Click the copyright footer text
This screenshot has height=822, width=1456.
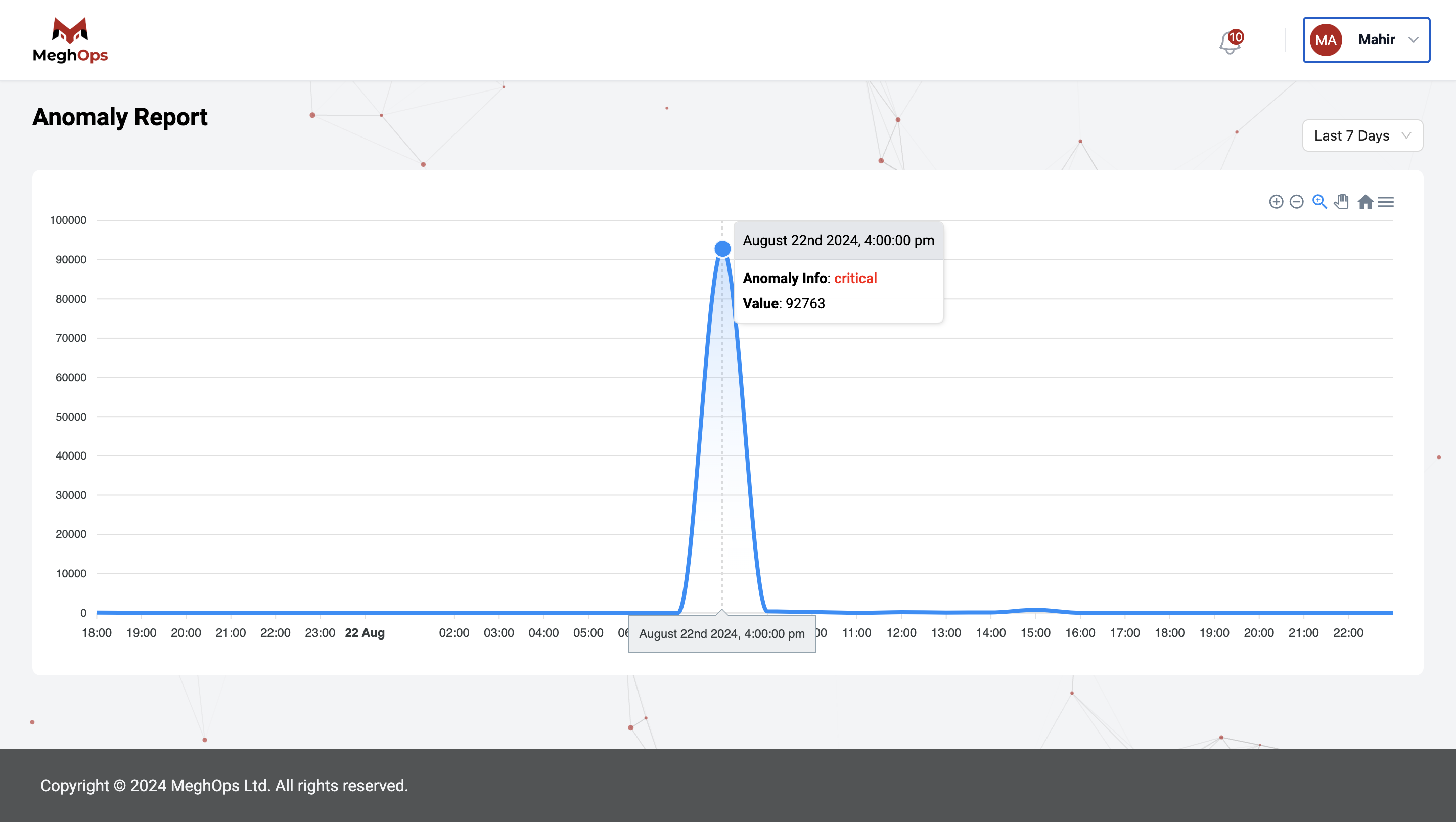coord(224,785)
